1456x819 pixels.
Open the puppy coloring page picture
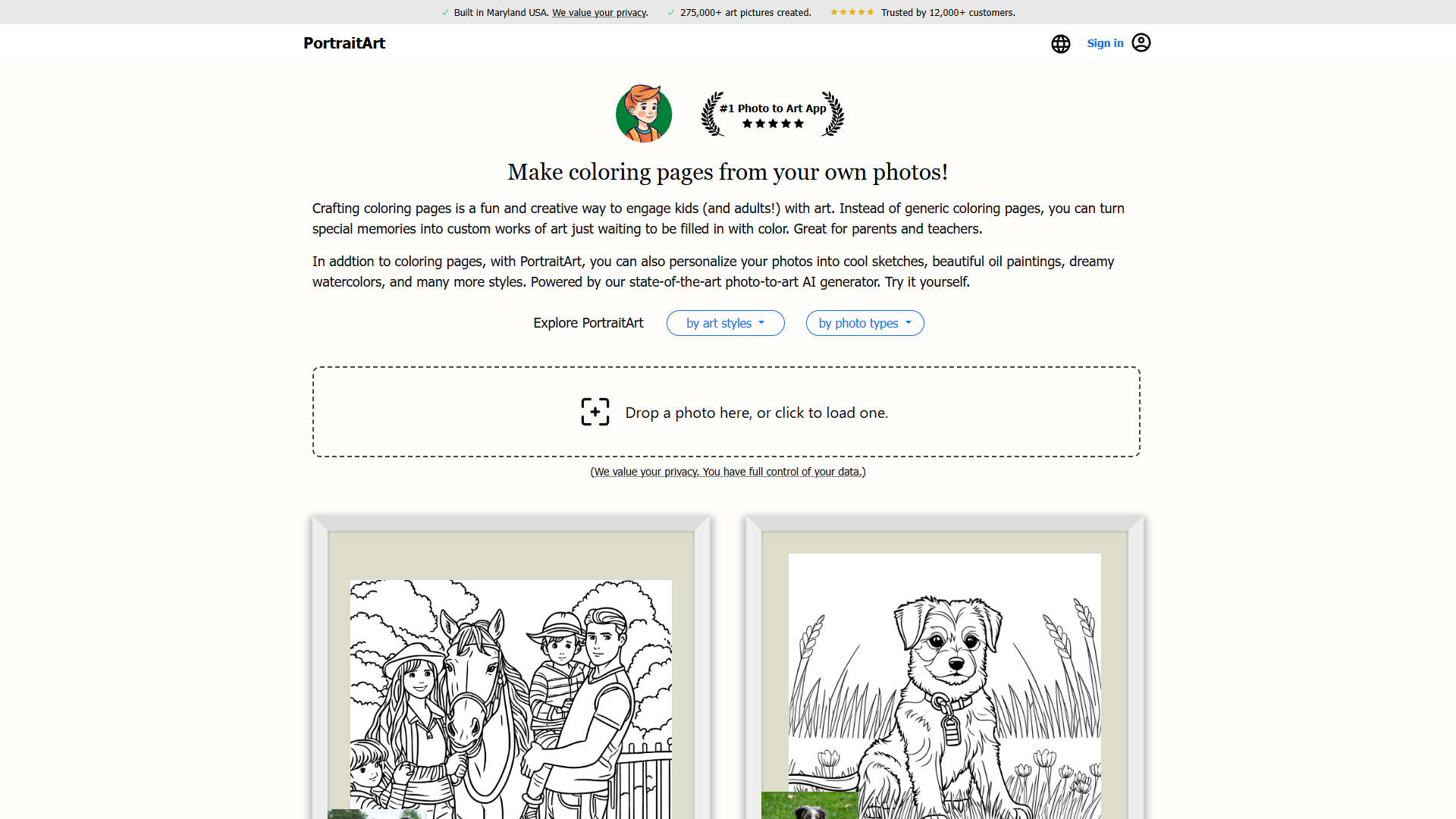pyautogui.click(x=945, y=686)
